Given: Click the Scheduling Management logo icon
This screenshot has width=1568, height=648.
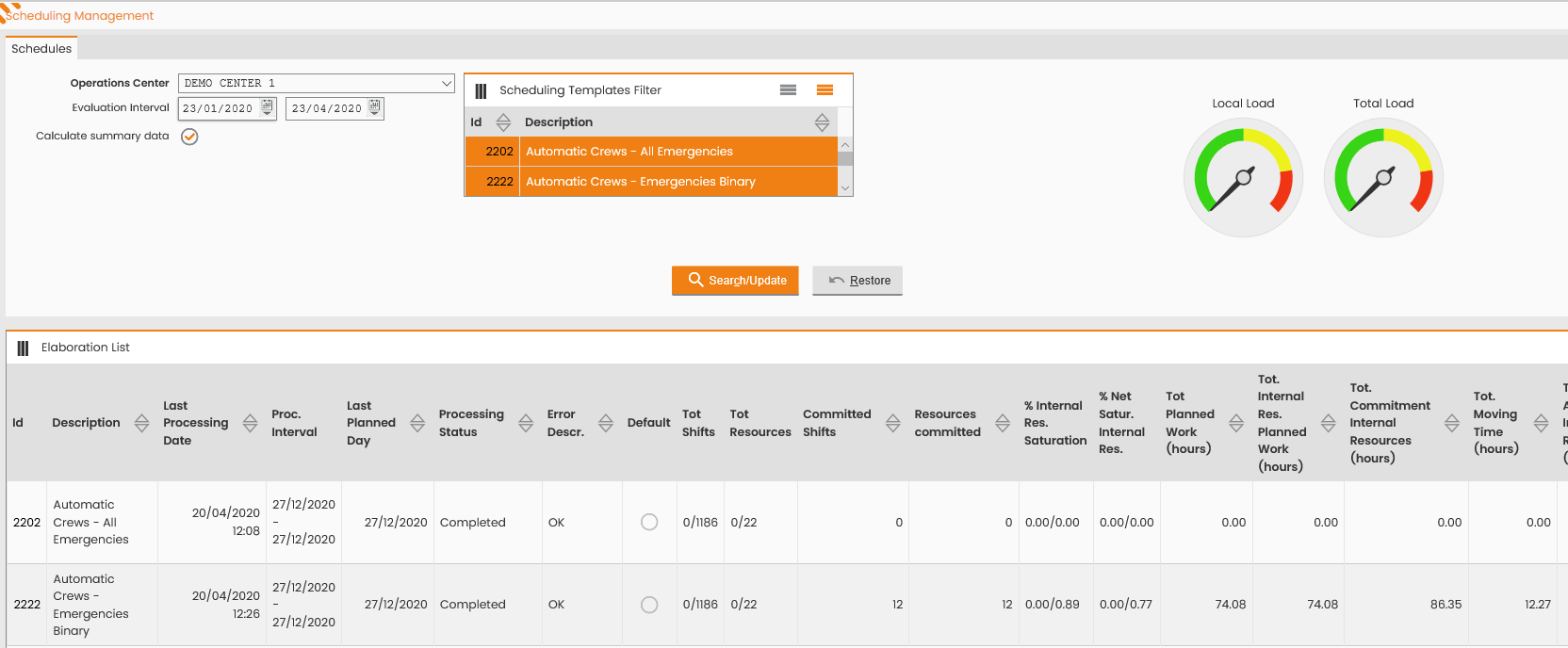Looking at the screenshot, I should (x=9, y=12).
